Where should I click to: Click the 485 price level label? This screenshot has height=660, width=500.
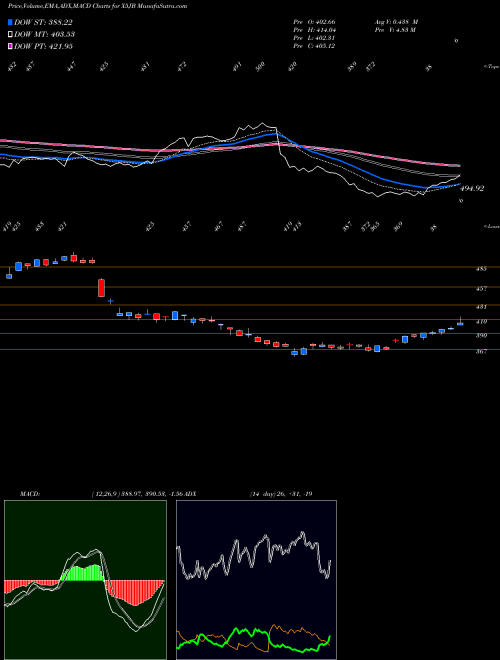point(481,269)
